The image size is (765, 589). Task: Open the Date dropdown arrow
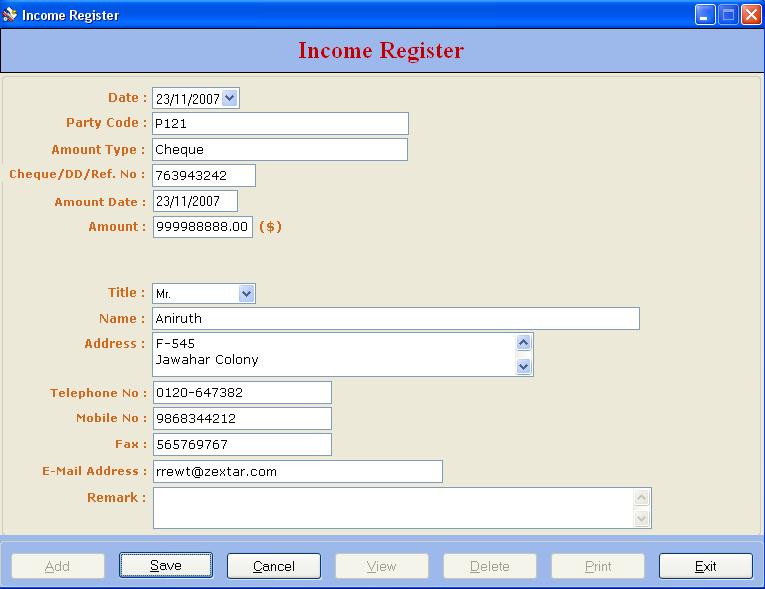(230, 98)
